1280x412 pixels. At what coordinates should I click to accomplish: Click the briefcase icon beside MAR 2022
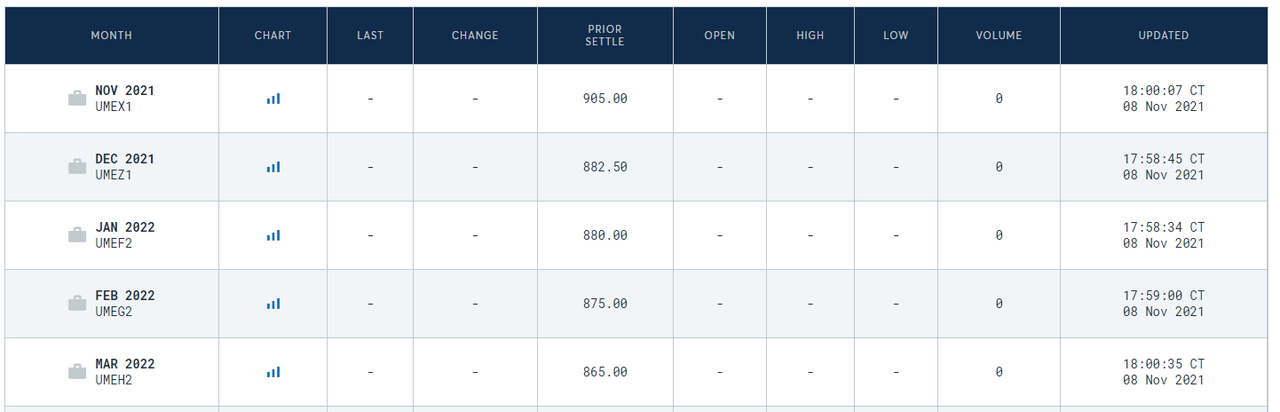(77, 372)
